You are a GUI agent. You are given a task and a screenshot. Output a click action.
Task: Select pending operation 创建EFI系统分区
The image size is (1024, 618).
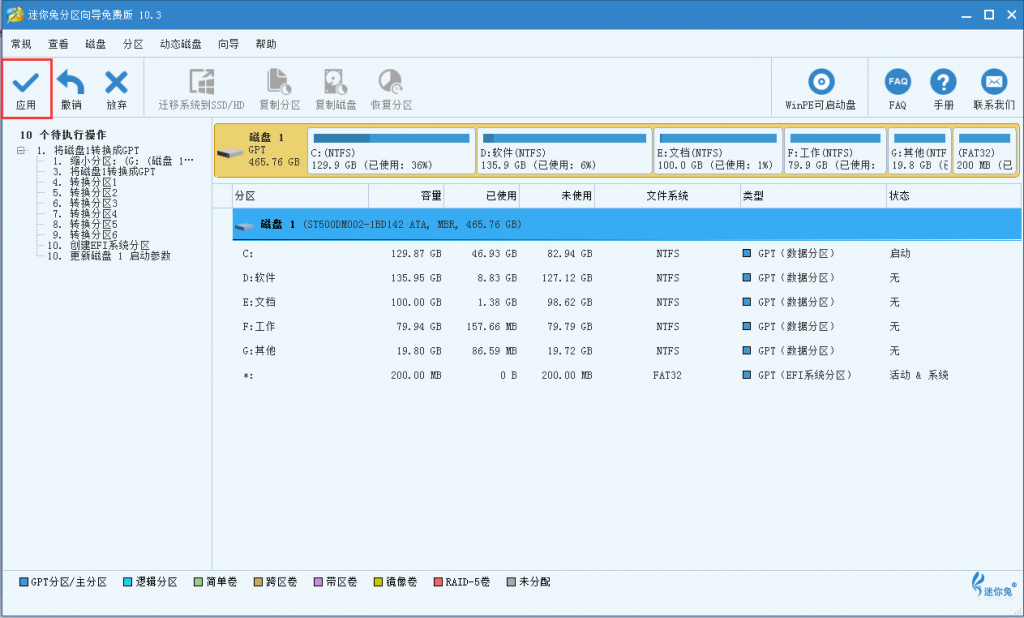tap(99, 246)
